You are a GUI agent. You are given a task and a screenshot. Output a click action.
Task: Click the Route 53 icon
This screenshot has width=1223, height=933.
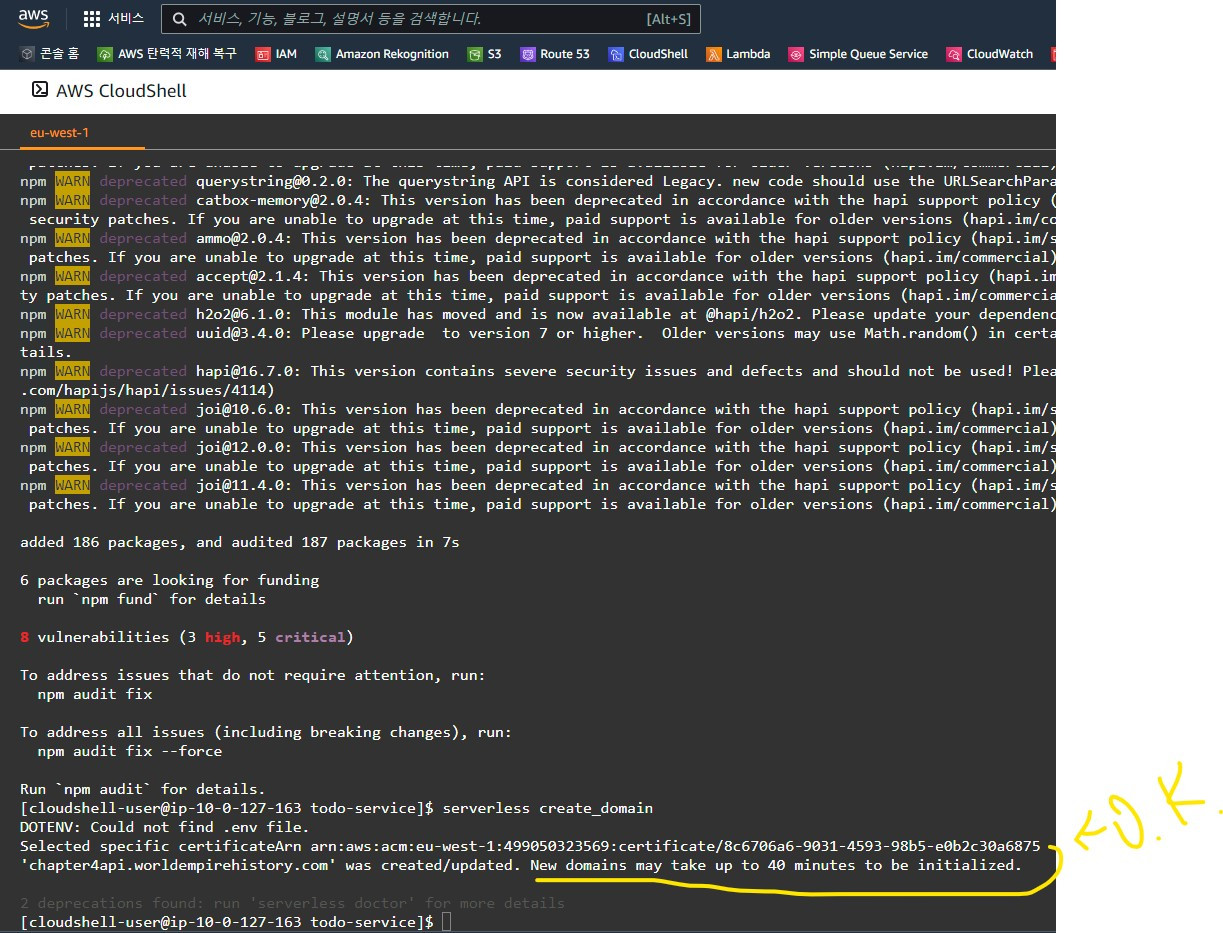click(527, 54)
